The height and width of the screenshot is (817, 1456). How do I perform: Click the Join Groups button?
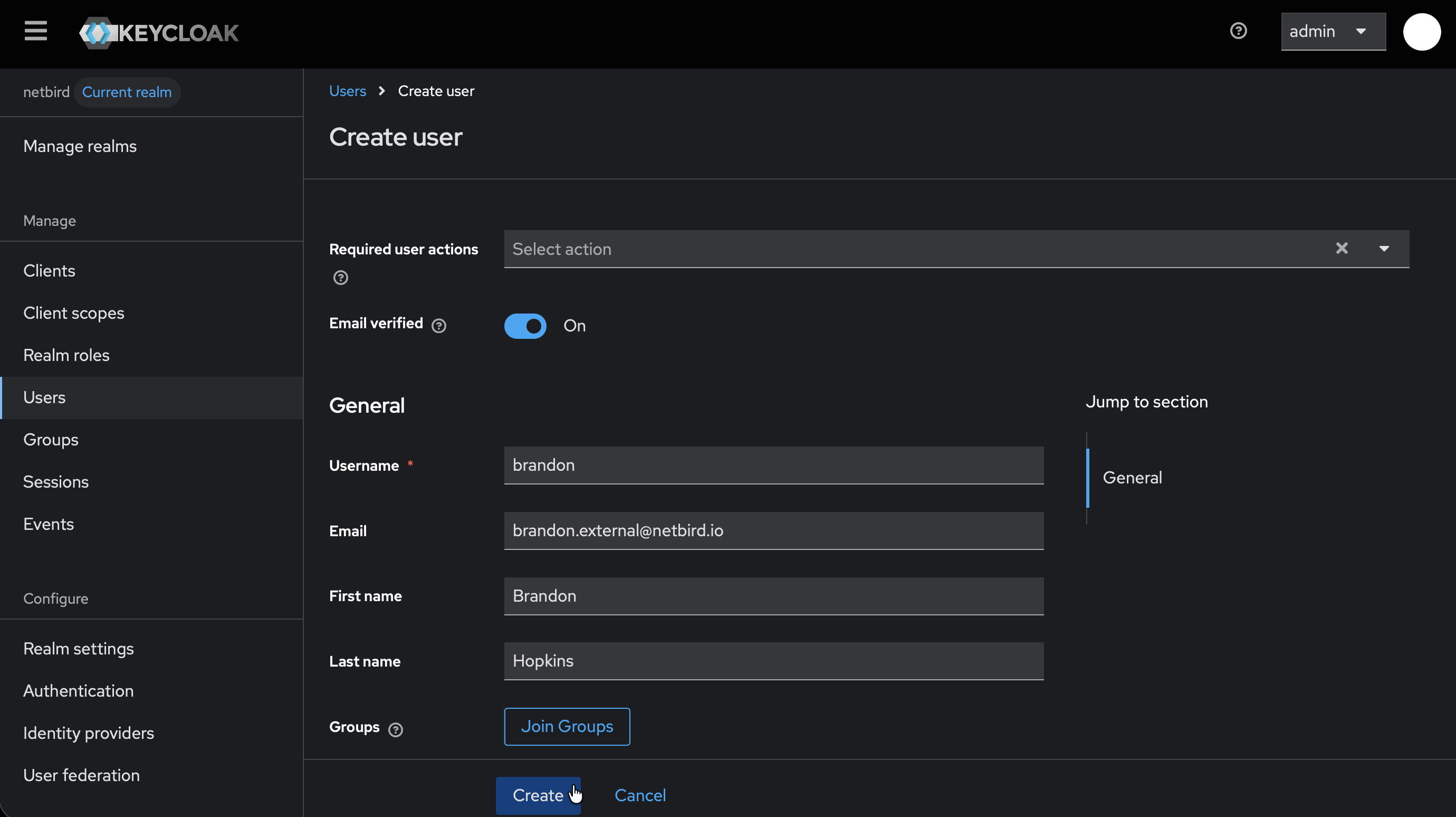(x=567, y=727)
